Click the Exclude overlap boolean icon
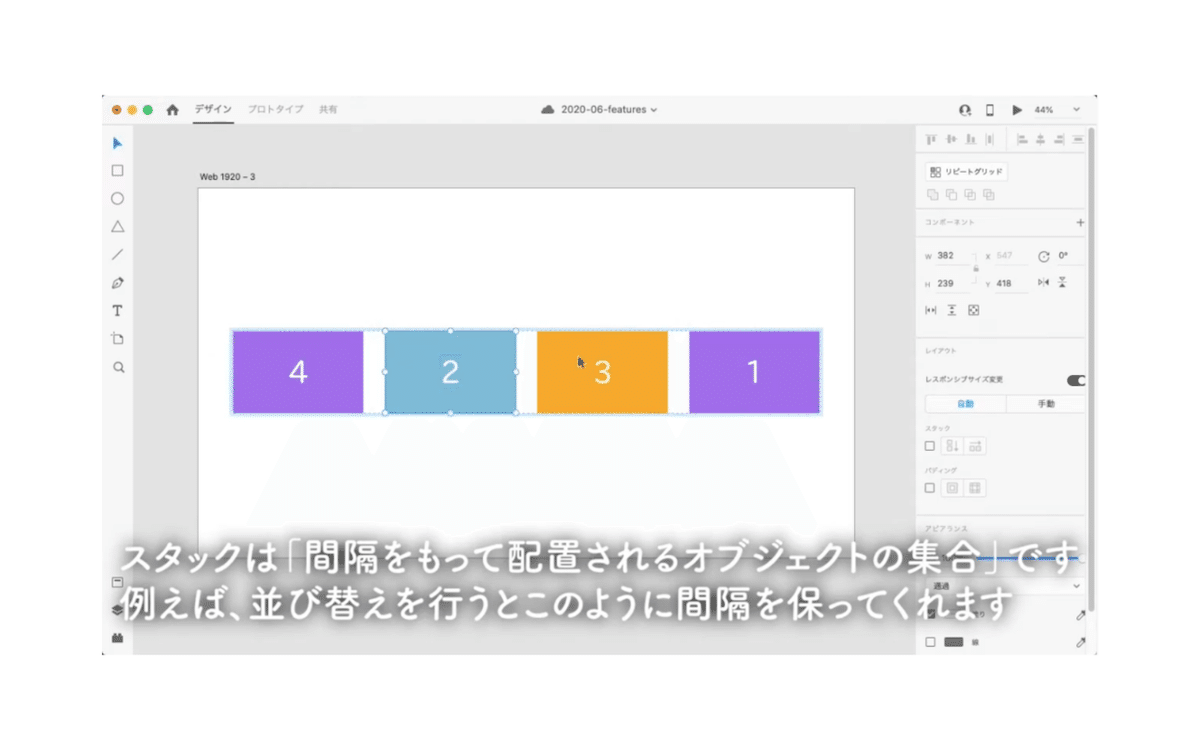The width and height of the screenshot is (1200, 750). point(989,195)
